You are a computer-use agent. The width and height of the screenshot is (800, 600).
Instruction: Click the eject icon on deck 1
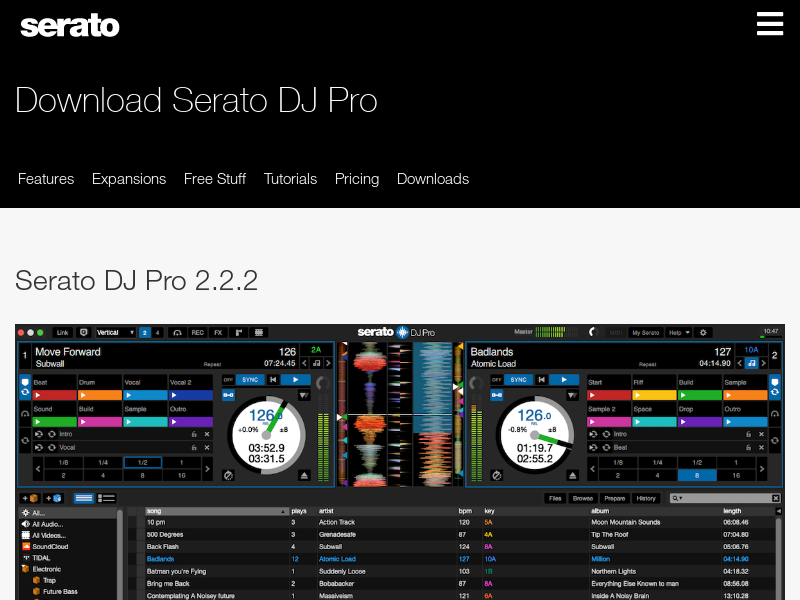(304, 476)
